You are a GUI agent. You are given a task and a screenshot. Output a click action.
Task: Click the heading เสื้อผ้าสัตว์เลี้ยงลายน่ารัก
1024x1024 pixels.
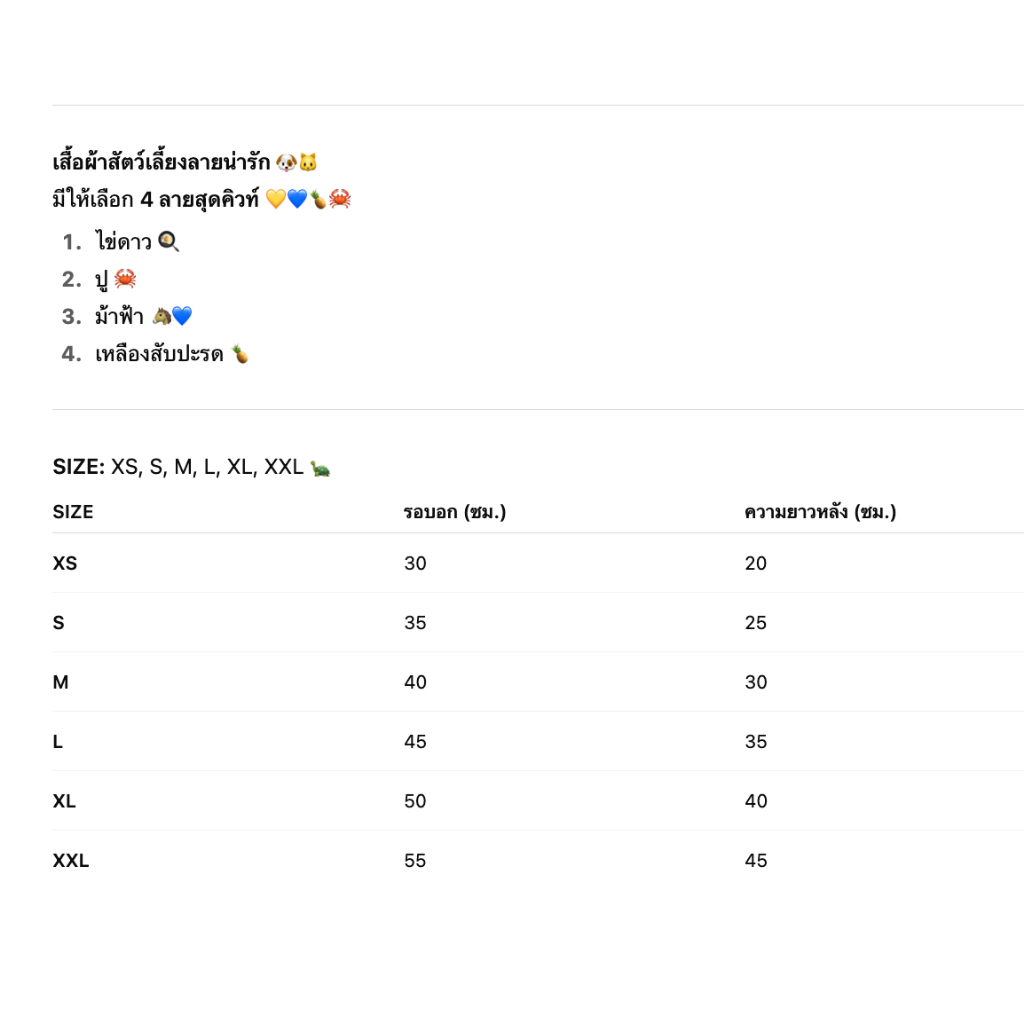161,161
